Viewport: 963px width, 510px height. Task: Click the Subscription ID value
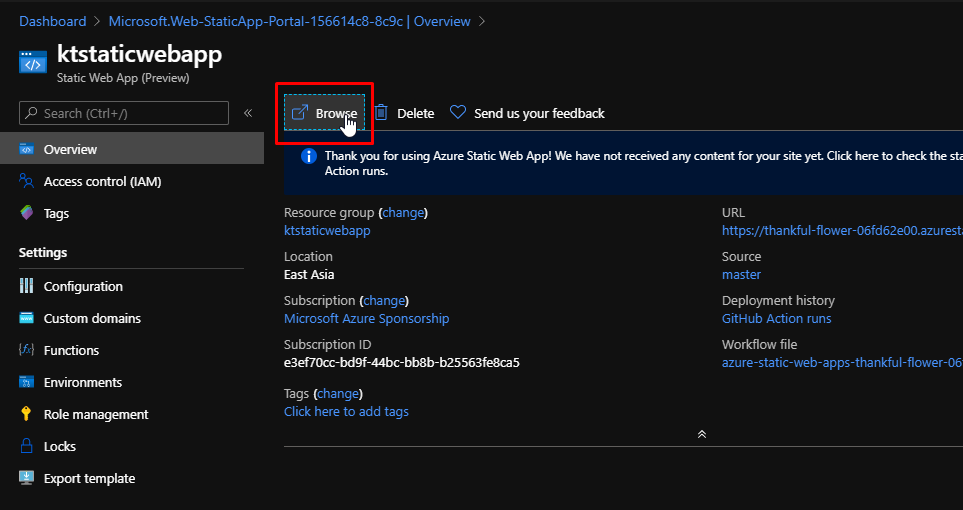click(x=402, y=362)
